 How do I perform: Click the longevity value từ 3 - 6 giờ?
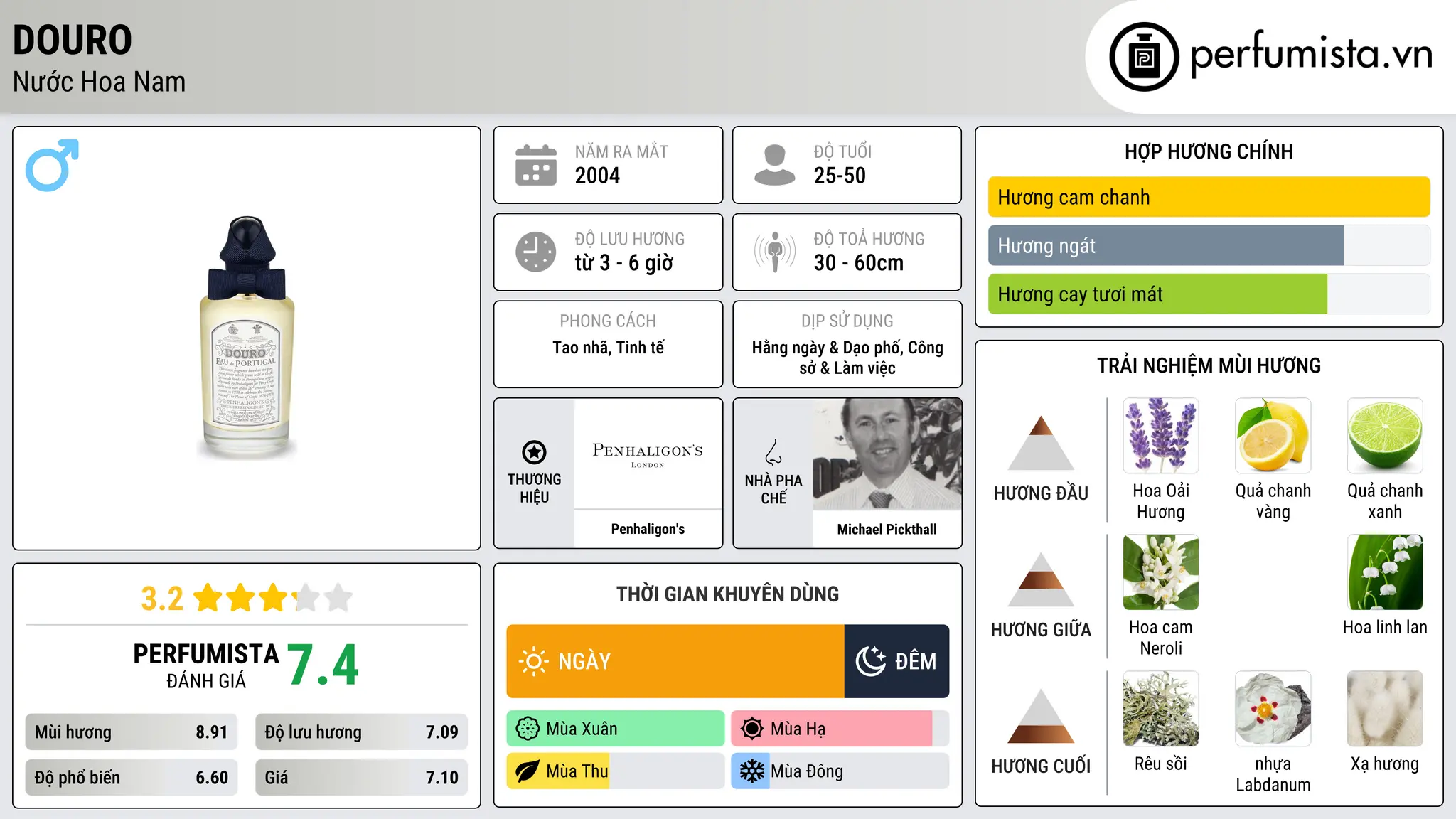(623, 263)
